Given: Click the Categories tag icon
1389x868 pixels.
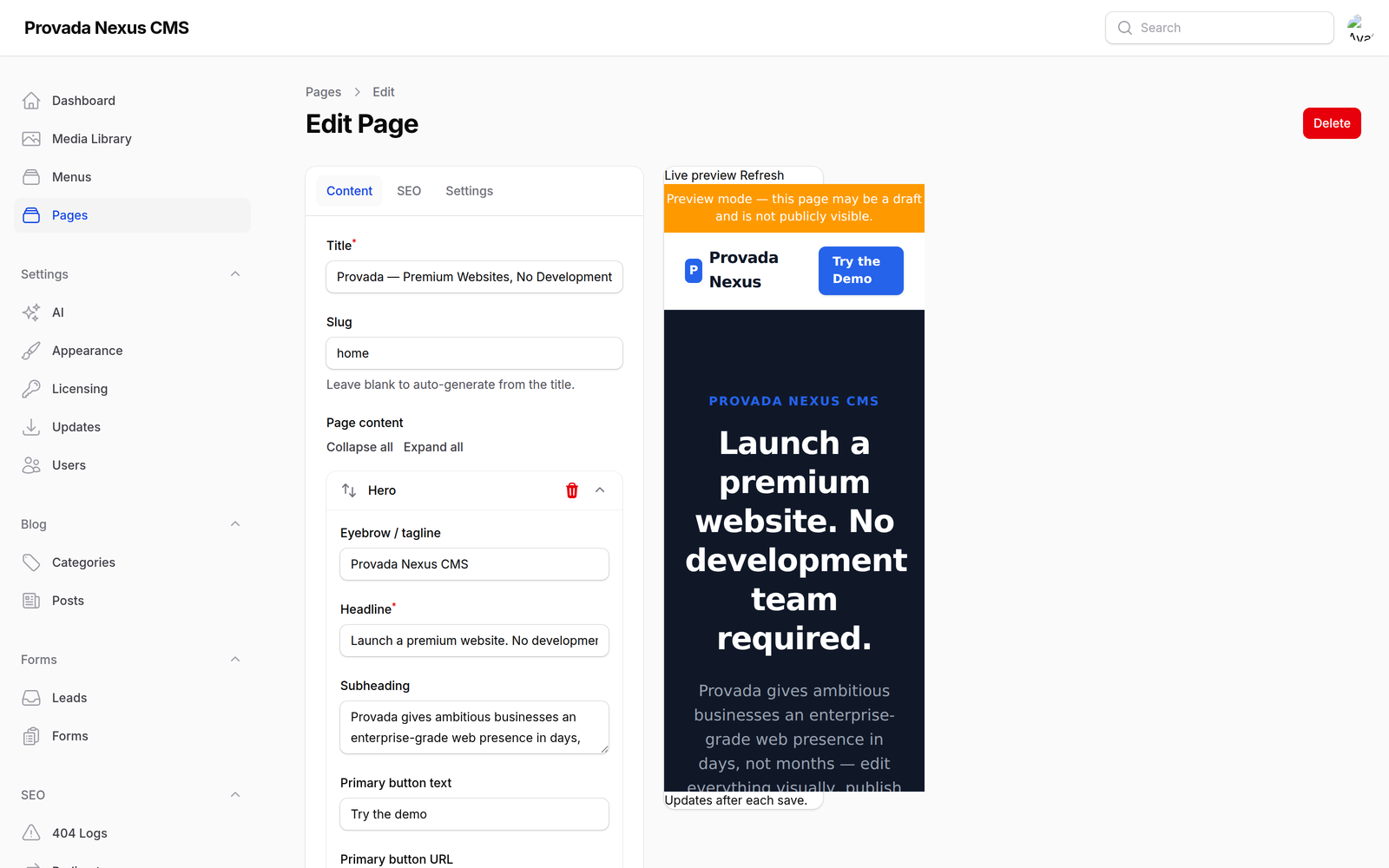Looking at the screenshot, I should [x=31, y=562].
